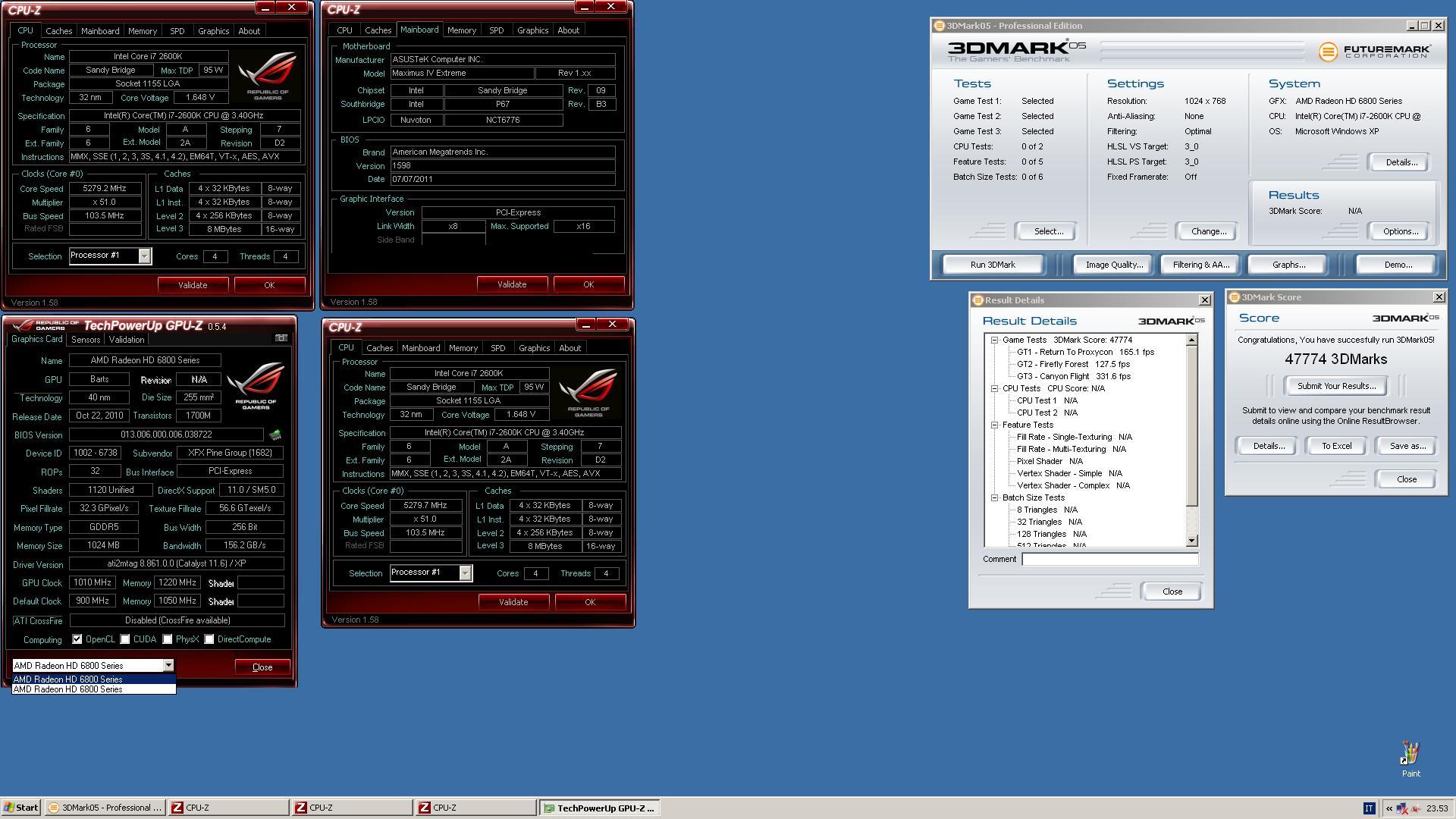Click Run 3DMark button
Viewport: 1456px width, 819px height.
(x=992, y=265)
